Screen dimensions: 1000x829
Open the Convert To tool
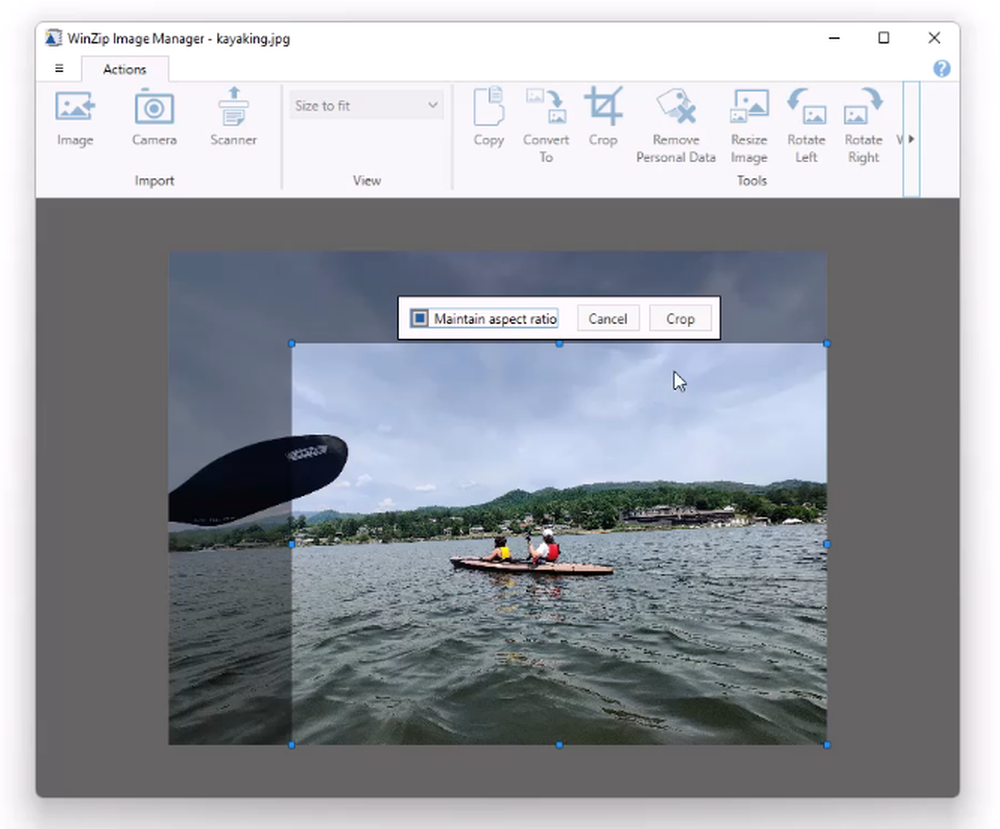click(546, 125)
